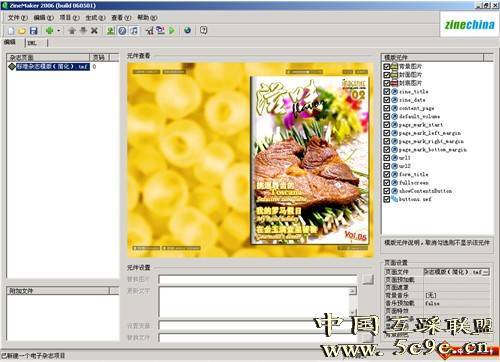The width and height of the screenshot is (500, 362).
Task: Select the page_mark_bottom_margin element row
Action: tap(433, 150)
